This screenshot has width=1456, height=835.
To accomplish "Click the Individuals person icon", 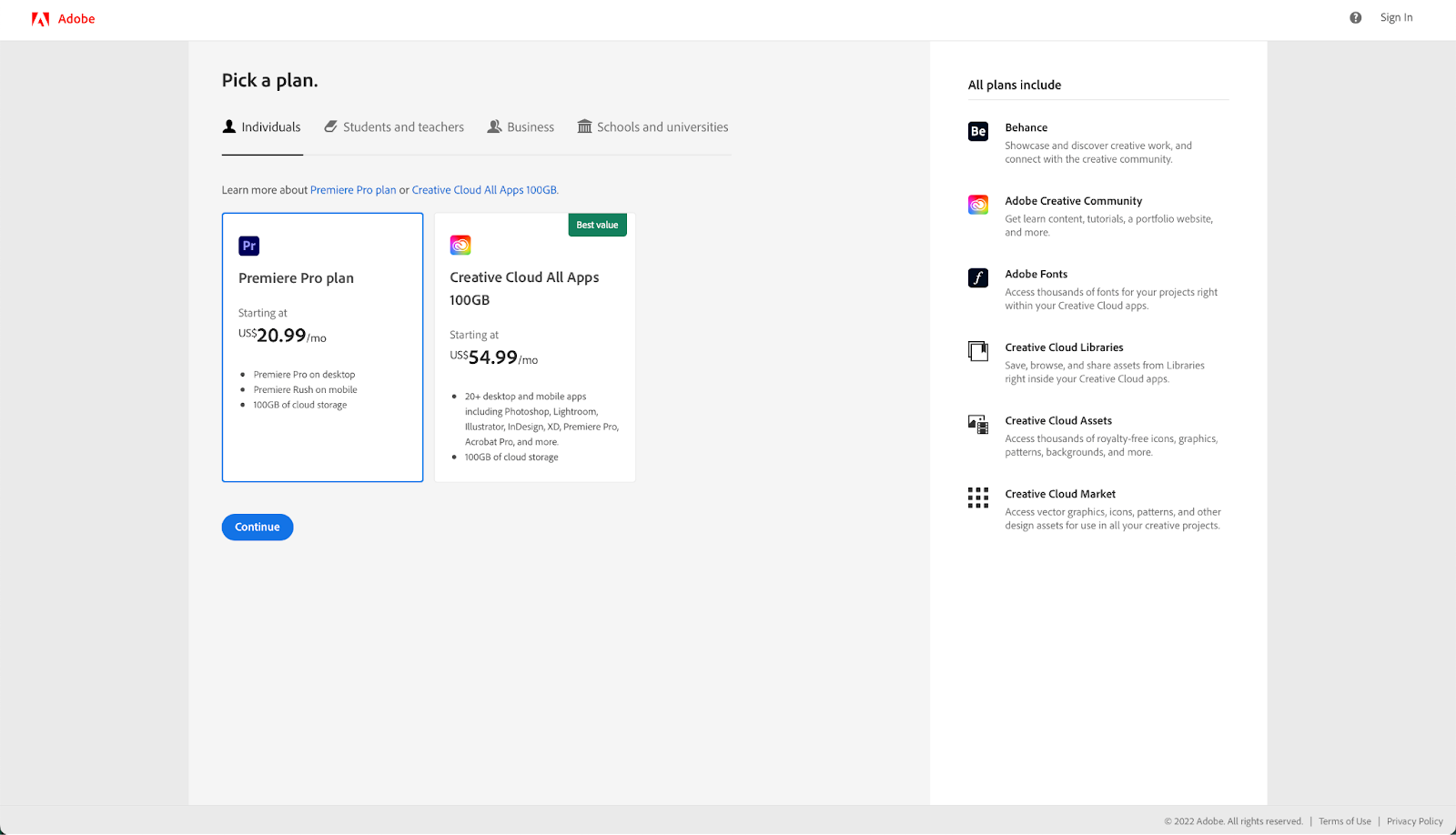I will pos(229,126).
